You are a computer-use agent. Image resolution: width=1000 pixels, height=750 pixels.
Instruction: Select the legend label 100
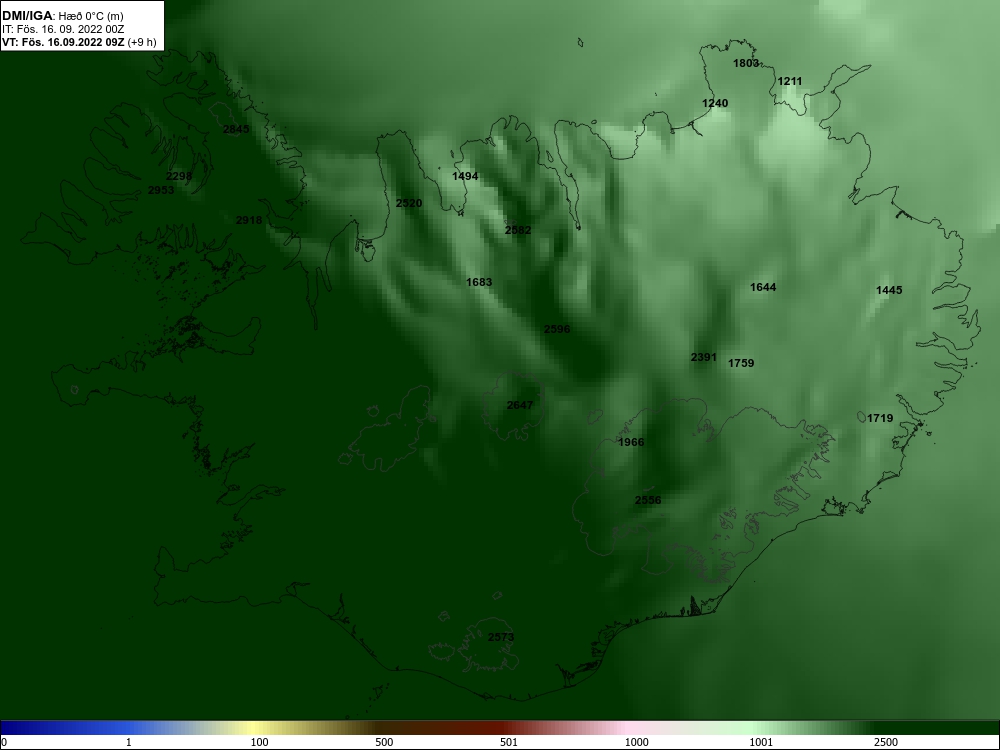(260, 742)
